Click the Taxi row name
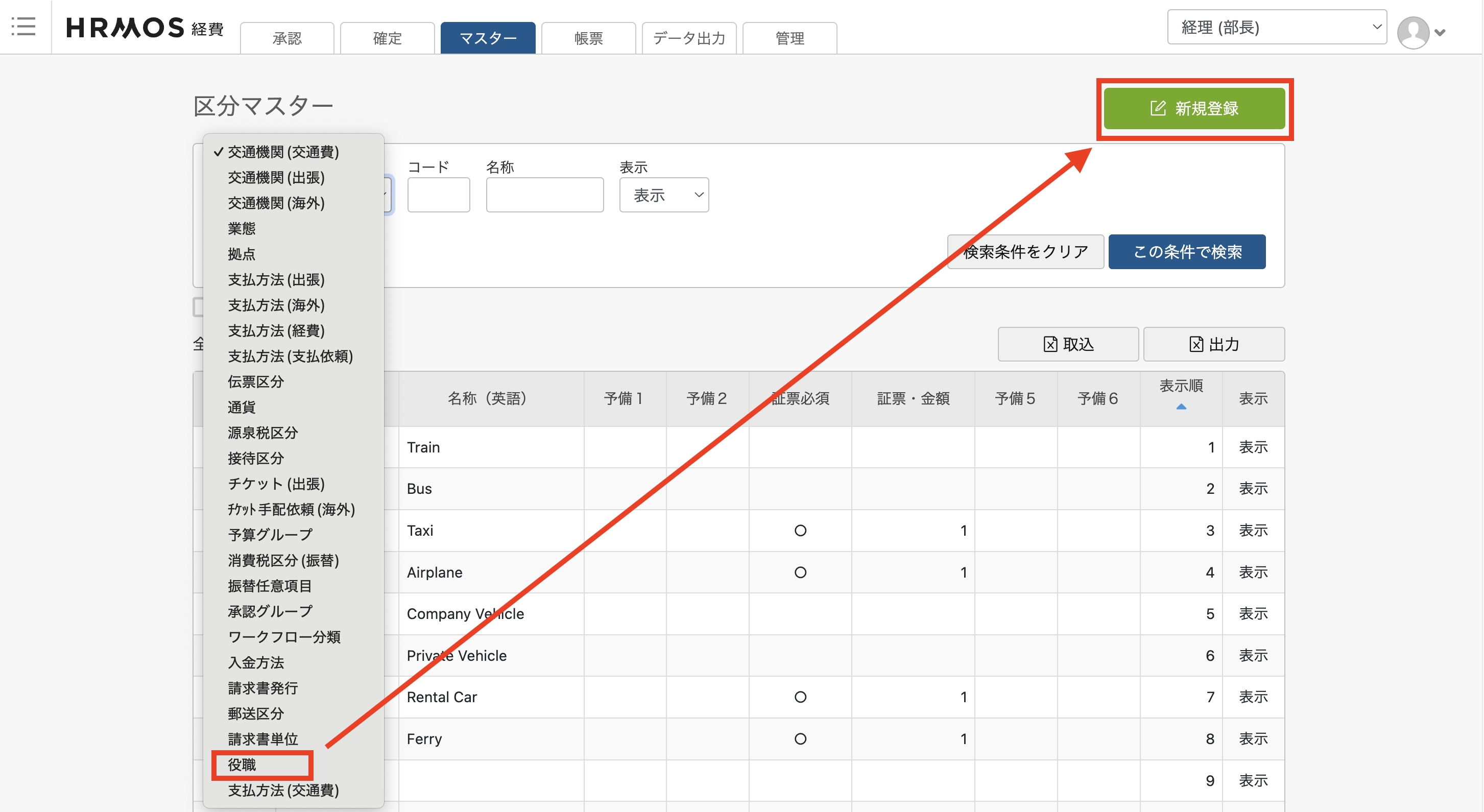The height and width of the screenshot is (812, 1484). (420, 530)
